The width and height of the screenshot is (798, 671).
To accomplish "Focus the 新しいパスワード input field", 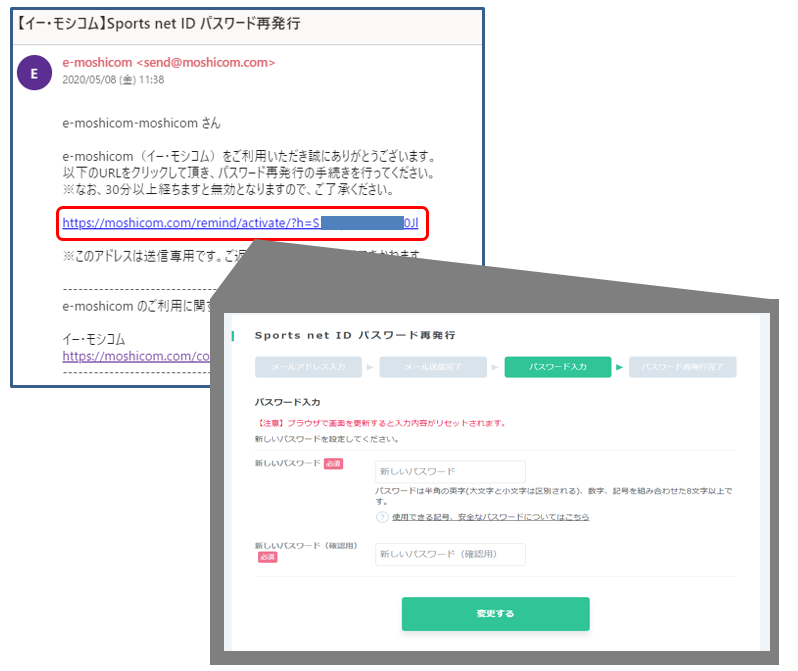I will 450,471.
